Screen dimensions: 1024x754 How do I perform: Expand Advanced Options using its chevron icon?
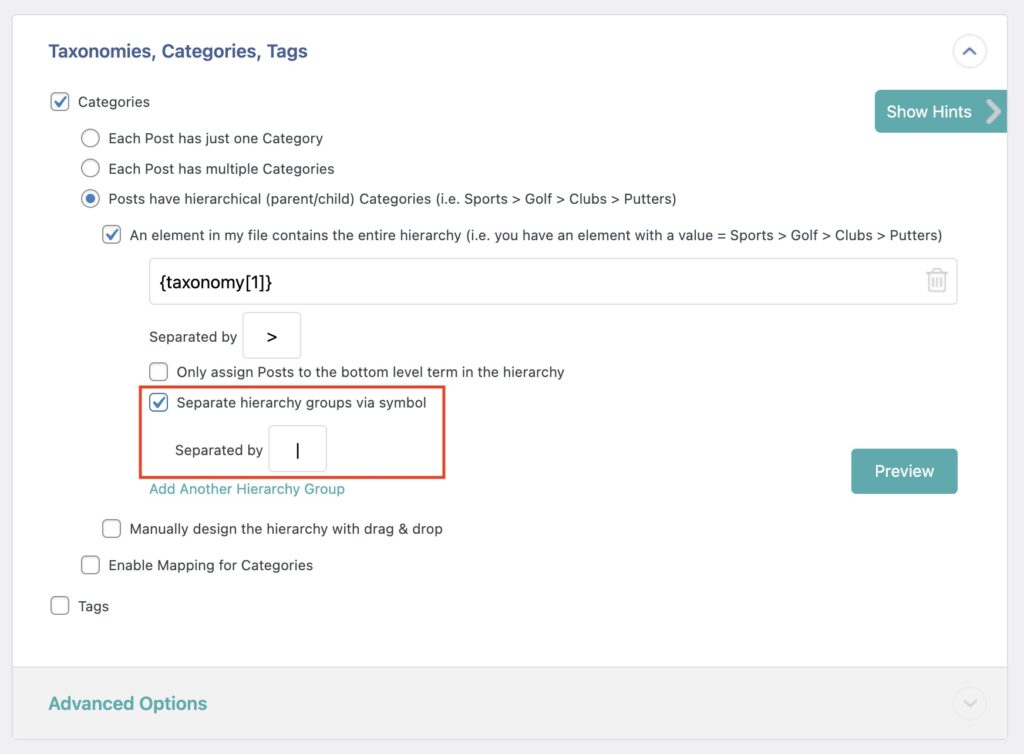point(968,703)
